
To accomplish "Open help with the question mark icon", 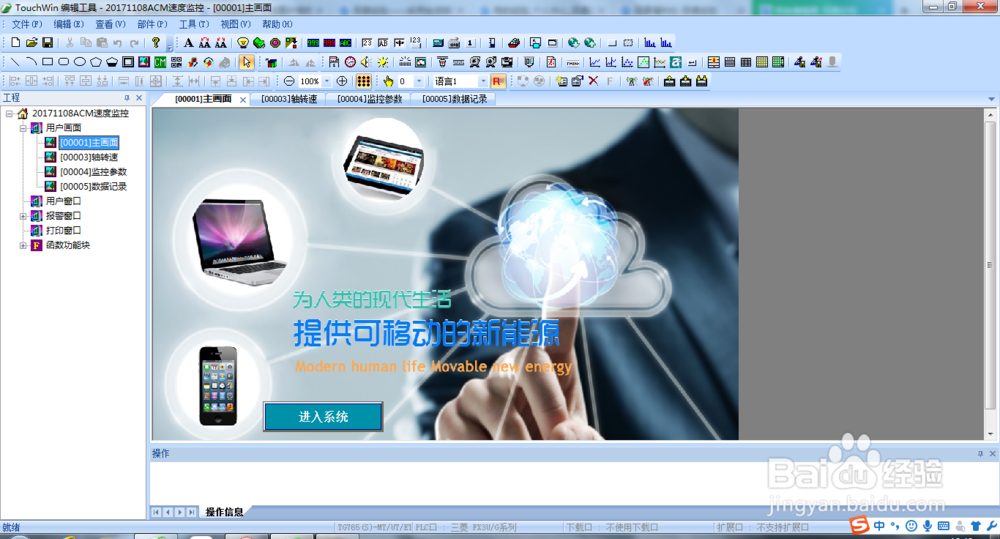I will point(156,43).
